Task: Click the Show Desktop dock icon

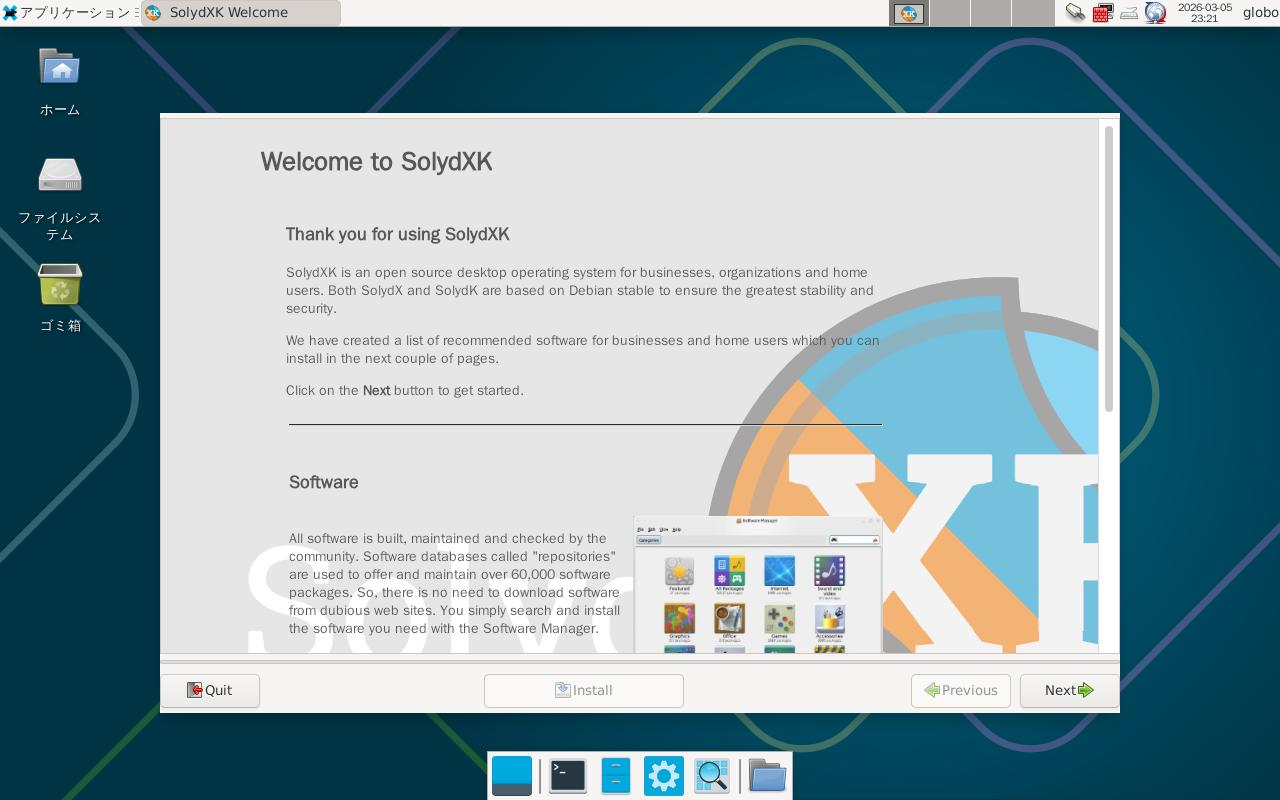Action: pos(512,776)
